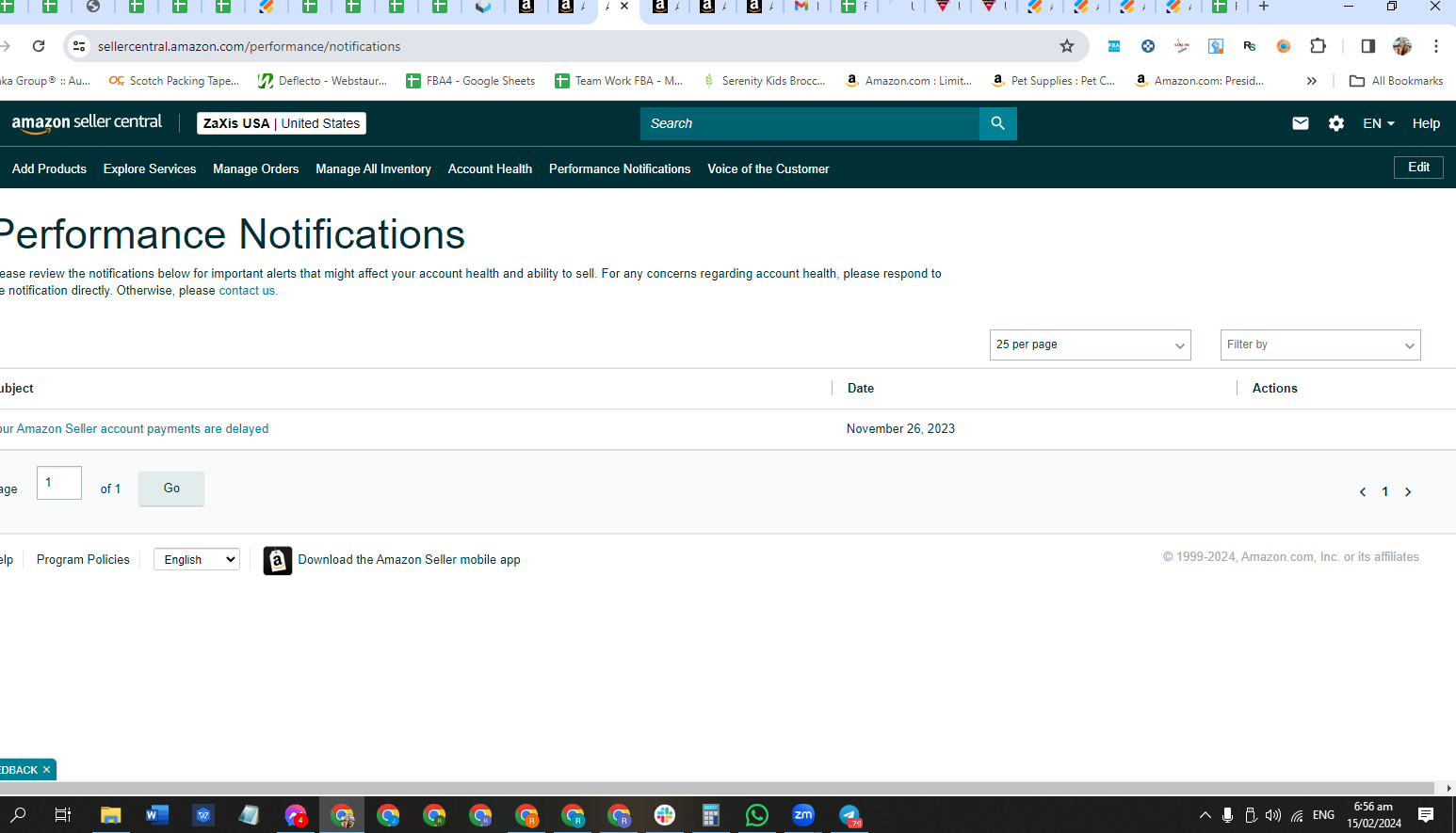Click the Edit button in the navigation bar
The height and width of the screenshot is (833, 1456).
click(x=1418, y=168)
